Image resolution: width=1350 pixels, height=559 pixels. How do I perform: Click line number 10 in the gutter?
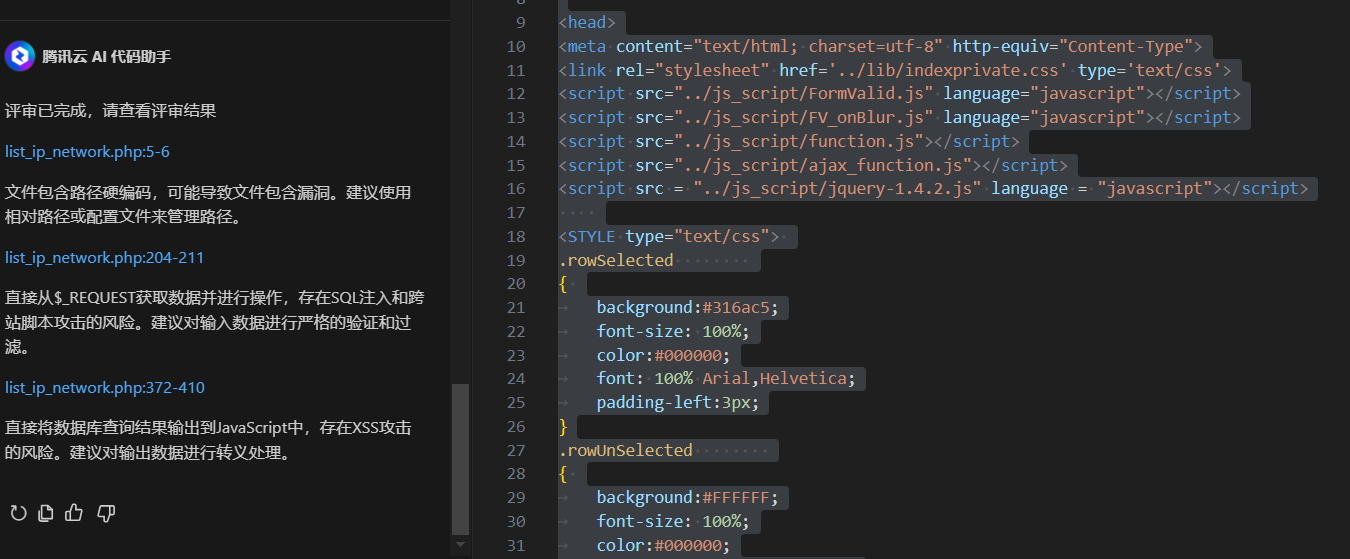(x=516, y=46)
